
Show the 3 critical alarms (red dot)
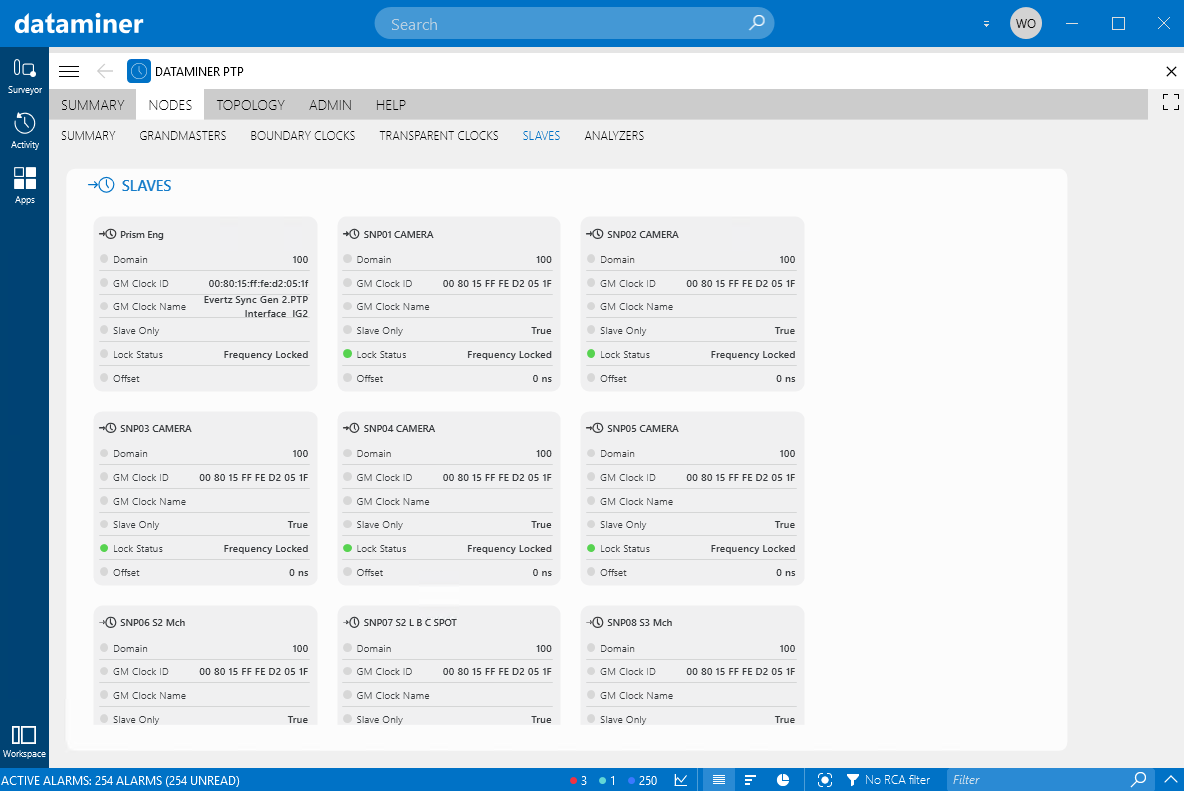pyautogui.click(x=578, y=780)
